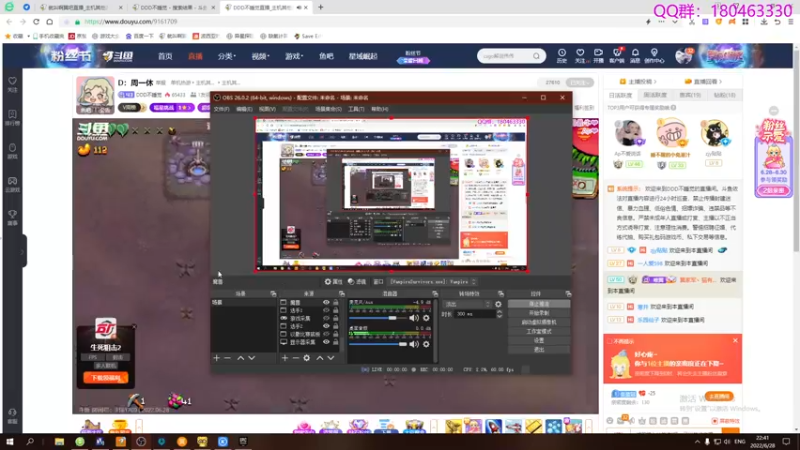Expand 直播回看 section arrow
800x450 pixels.
coord(720,82)
